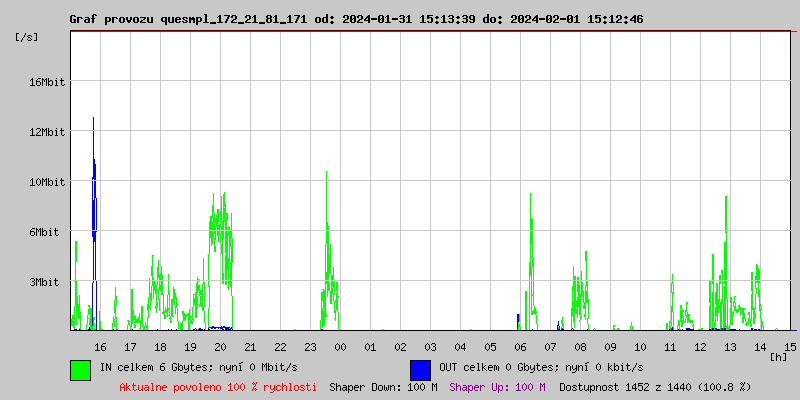Click the green IN legend color swatch
This screenshot has height=400, width=800.
(x=80, y=369)
